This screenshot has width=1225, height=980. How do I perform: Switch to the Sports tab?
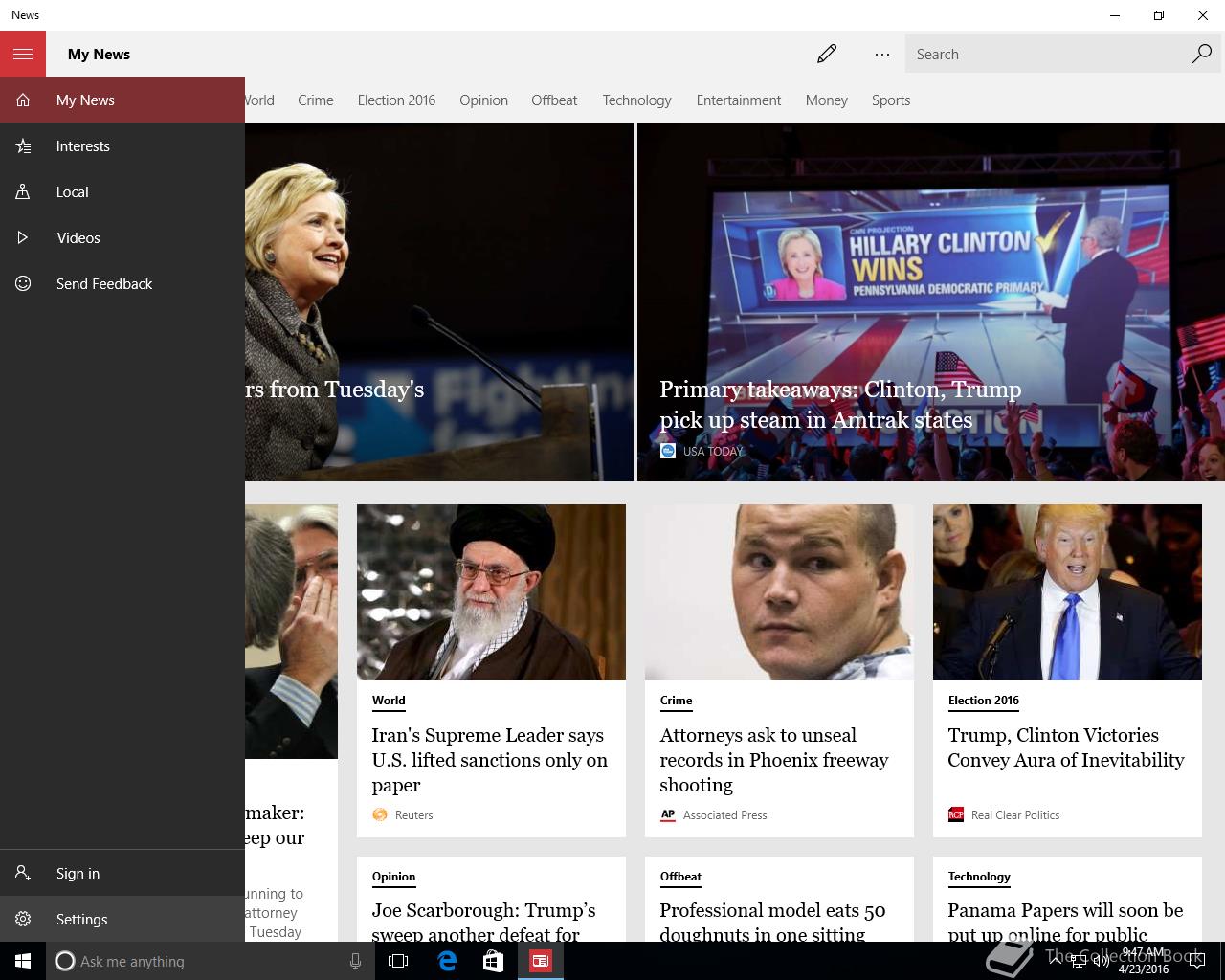click(891, 100)
